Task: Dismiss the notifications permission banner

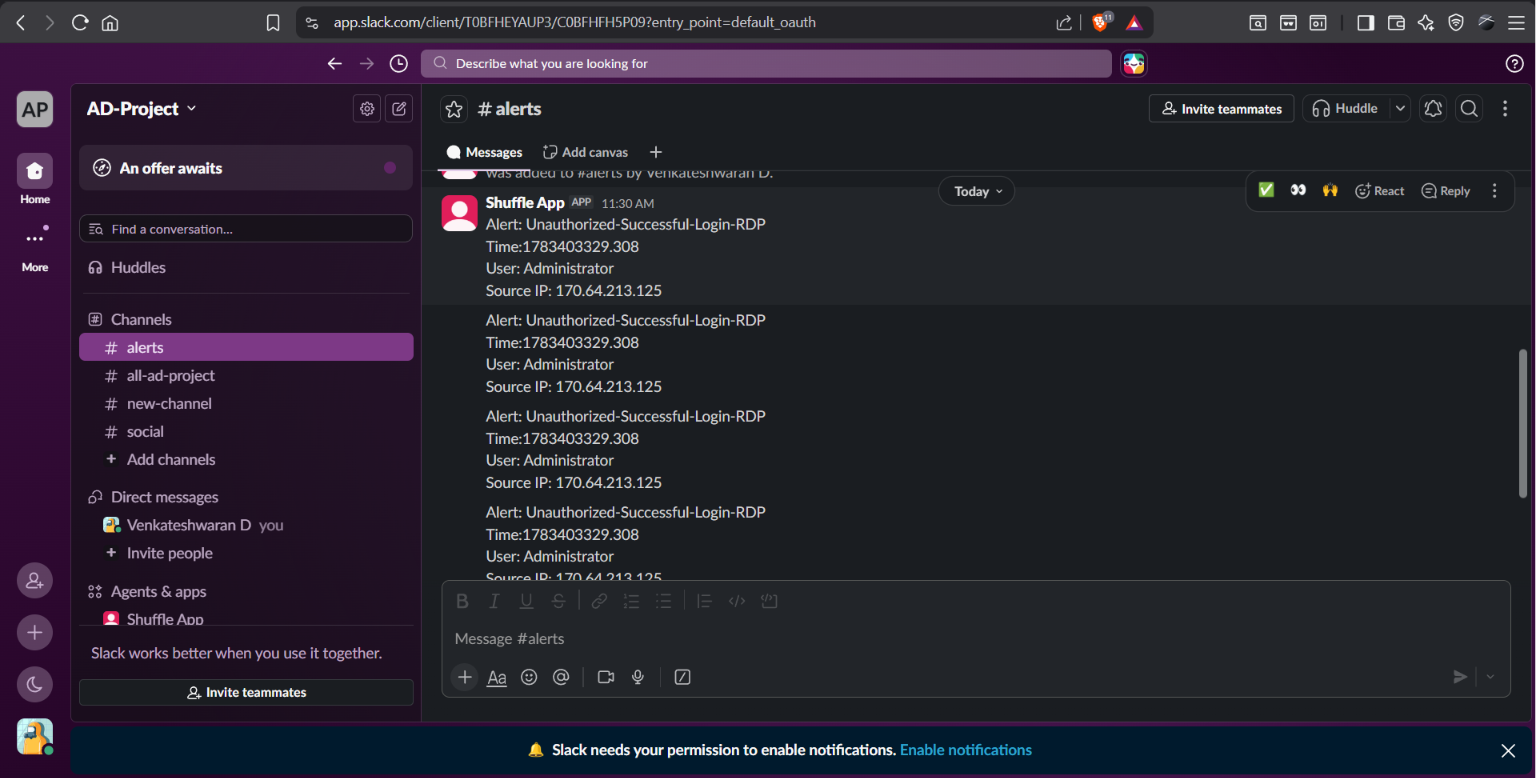Action: click(x=1508, y=750)
